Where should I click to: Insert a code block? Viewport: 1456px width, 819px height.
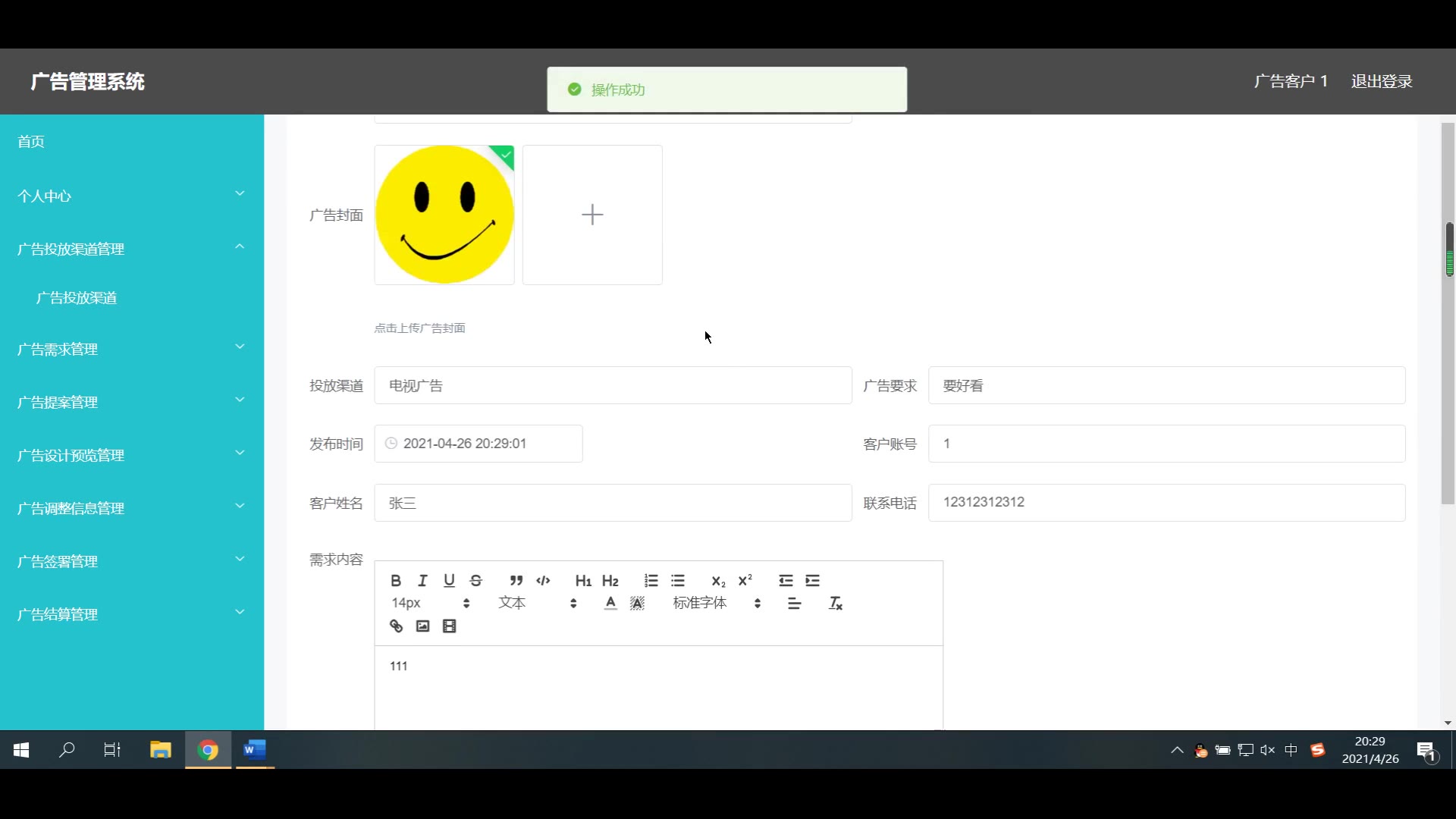[x=543, y=581]
